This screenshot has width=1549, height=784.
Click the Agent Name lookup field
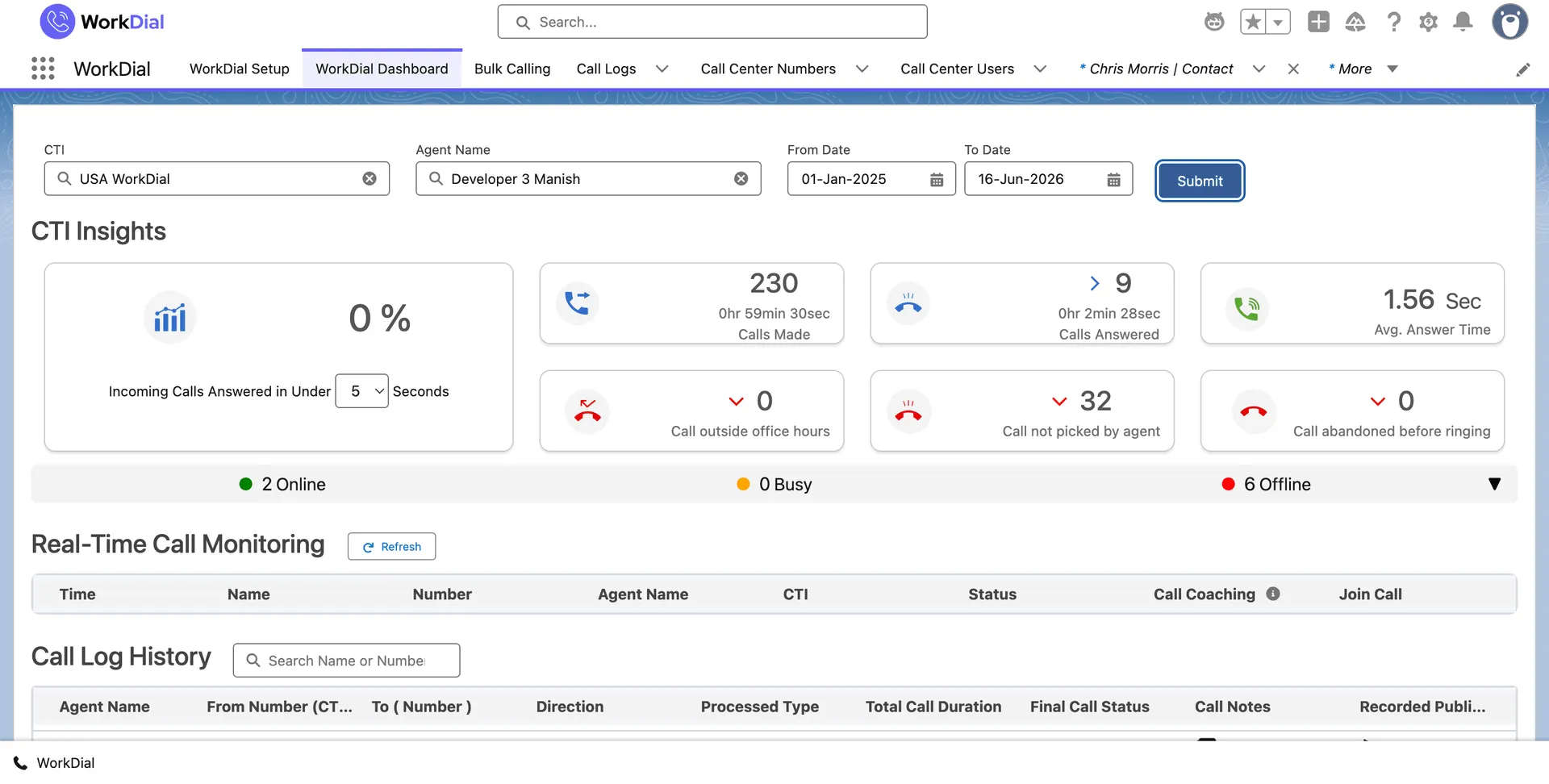coord(588,179)
